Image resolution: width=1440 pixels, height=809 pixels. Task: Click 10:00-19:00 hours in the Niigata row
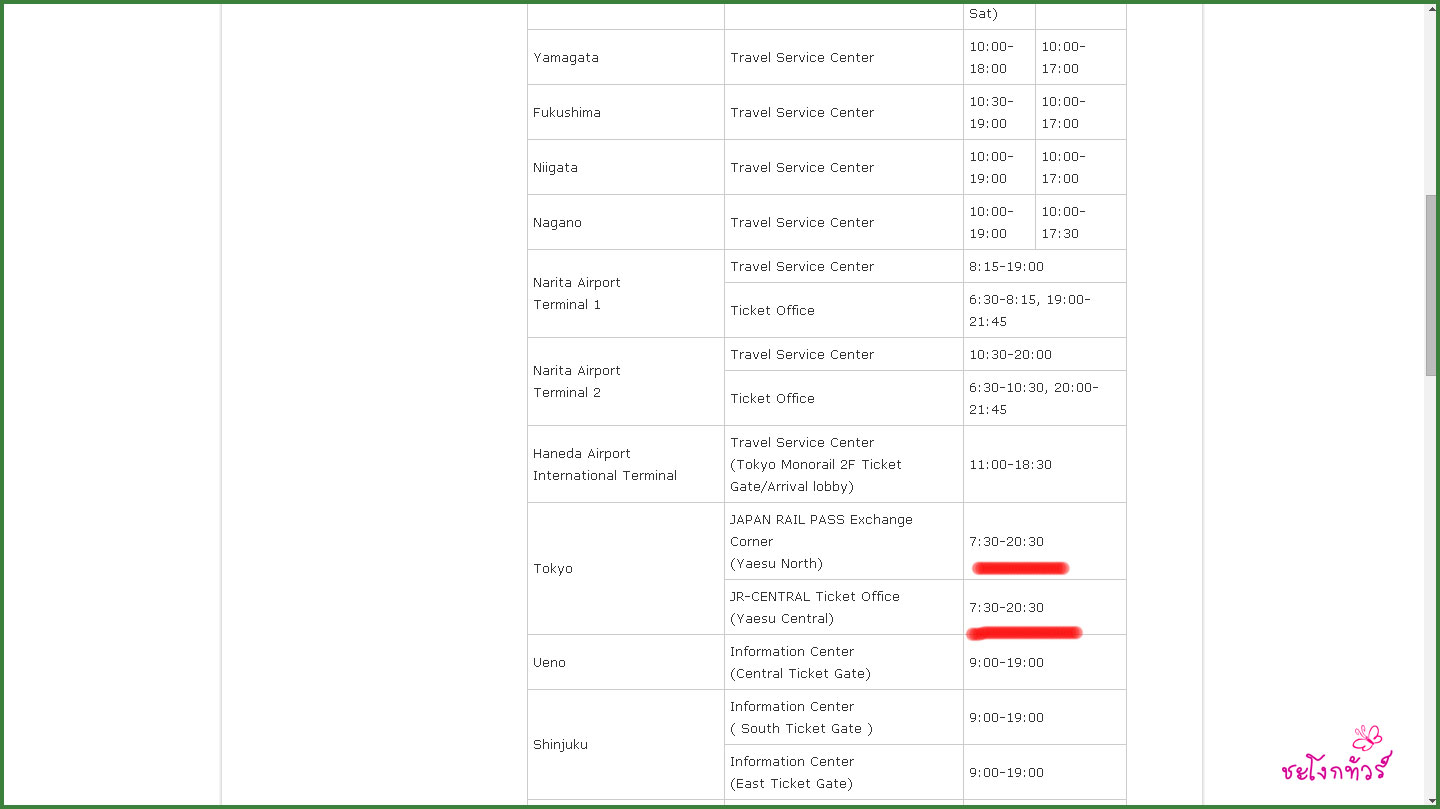point(999,167)
